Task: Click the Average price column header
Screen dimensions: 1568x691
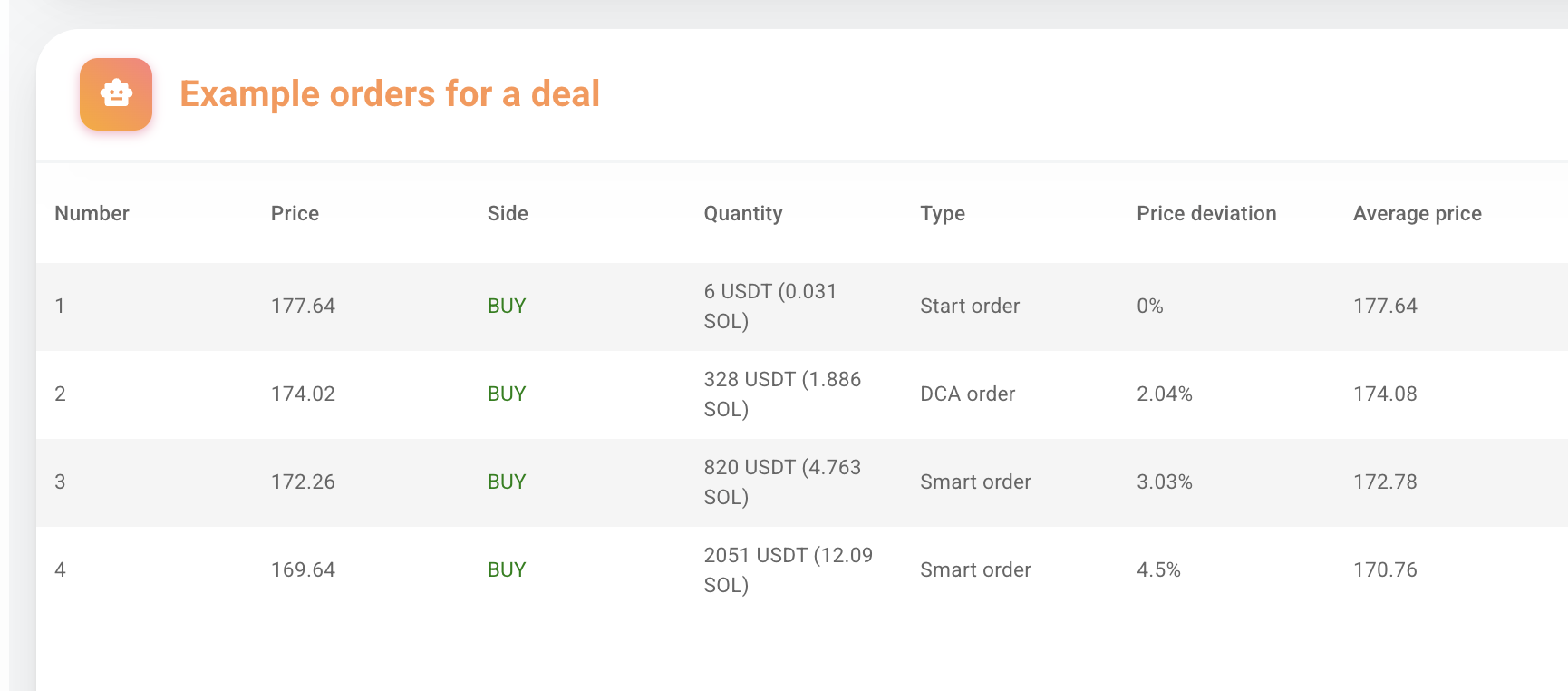Action: [1418, 214]
